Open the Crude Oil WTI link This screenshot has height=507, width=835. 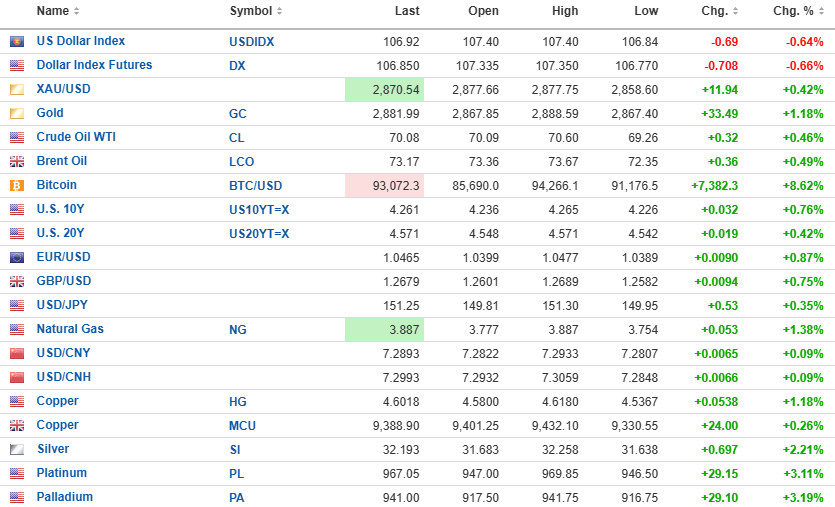[x=76, y=137]
